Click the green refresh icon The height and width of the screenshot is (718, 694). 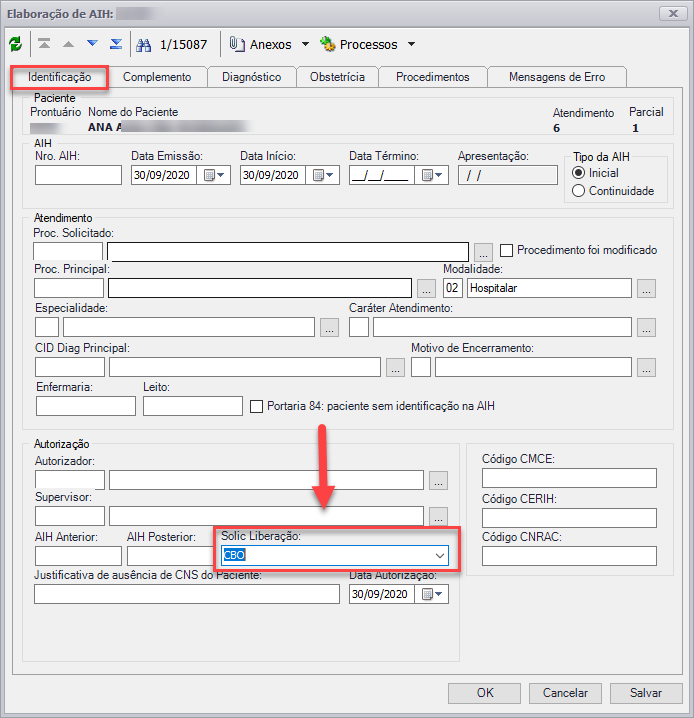[x=16, y=44]
